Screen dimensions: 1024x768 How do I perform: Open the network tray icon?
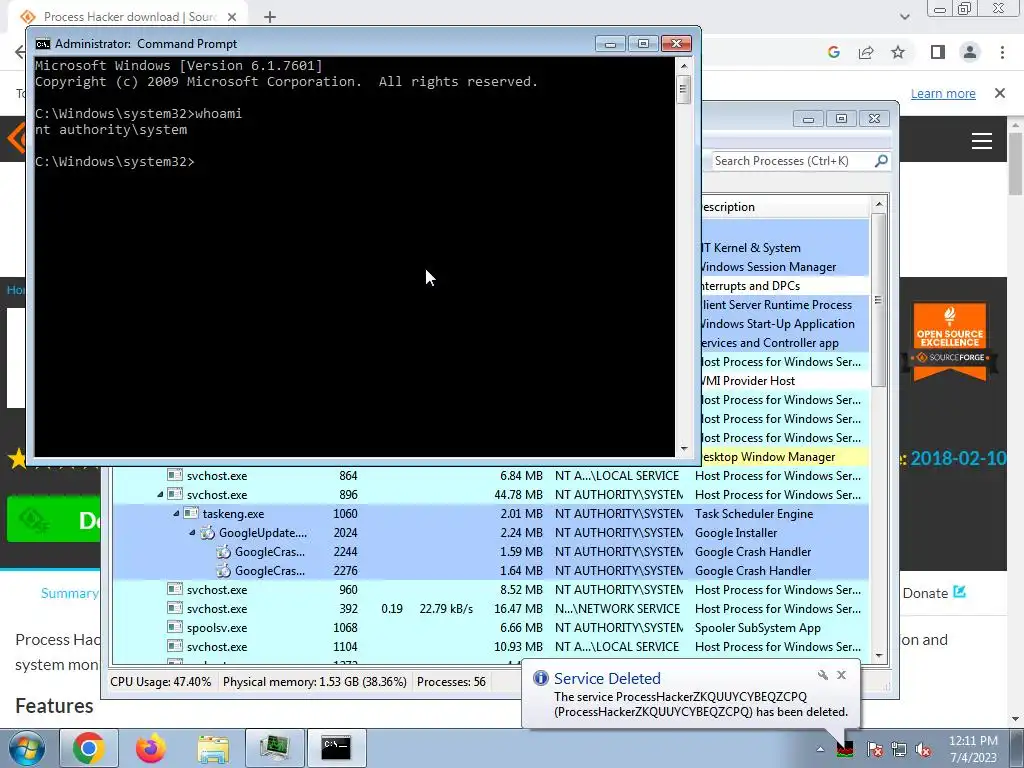899,749
